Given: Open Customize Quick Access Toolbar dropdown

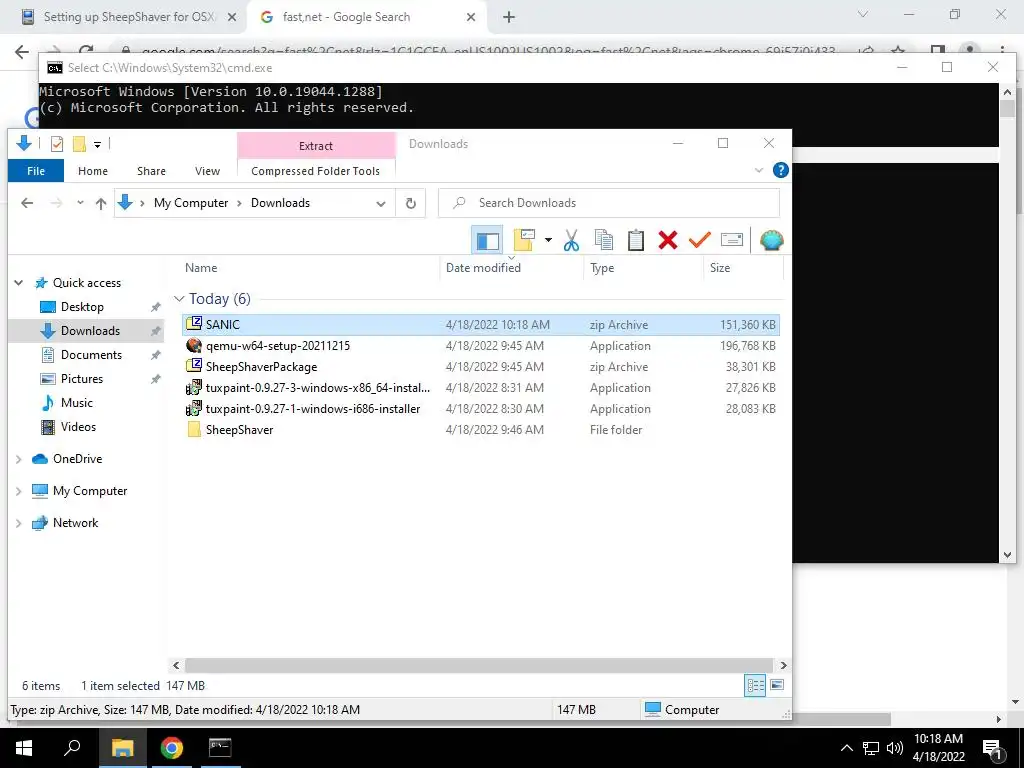Looking at the screenshot, I should [x=97, y=144].
